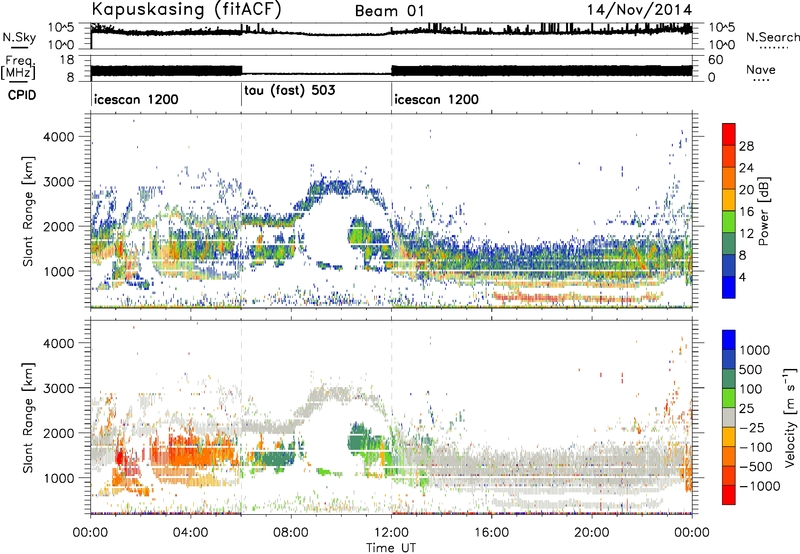
Task: Click the bright blue bottom Power colorbar segment
Action: (x=729, y=287)
